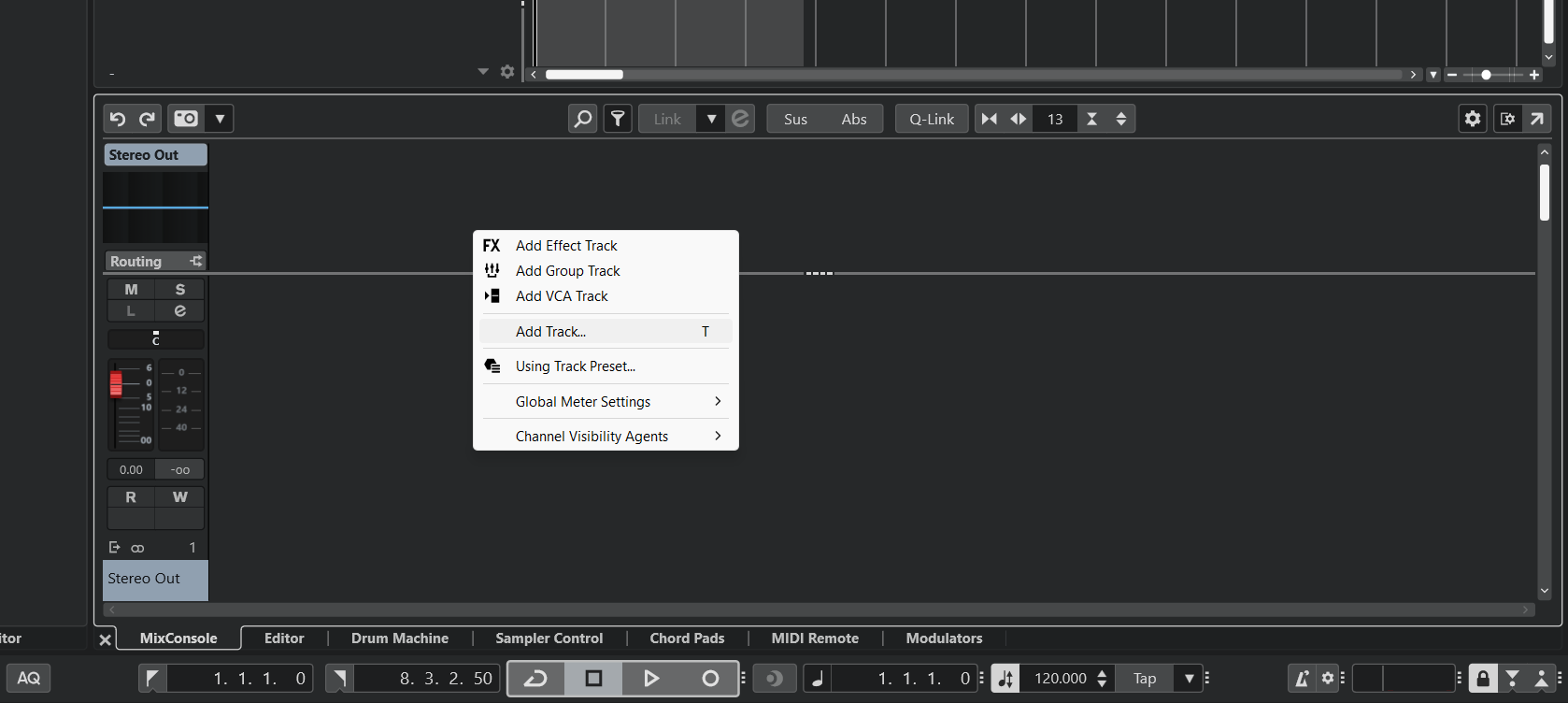Click the Stereo Out channel name label at bottom

tap(155, 580)
